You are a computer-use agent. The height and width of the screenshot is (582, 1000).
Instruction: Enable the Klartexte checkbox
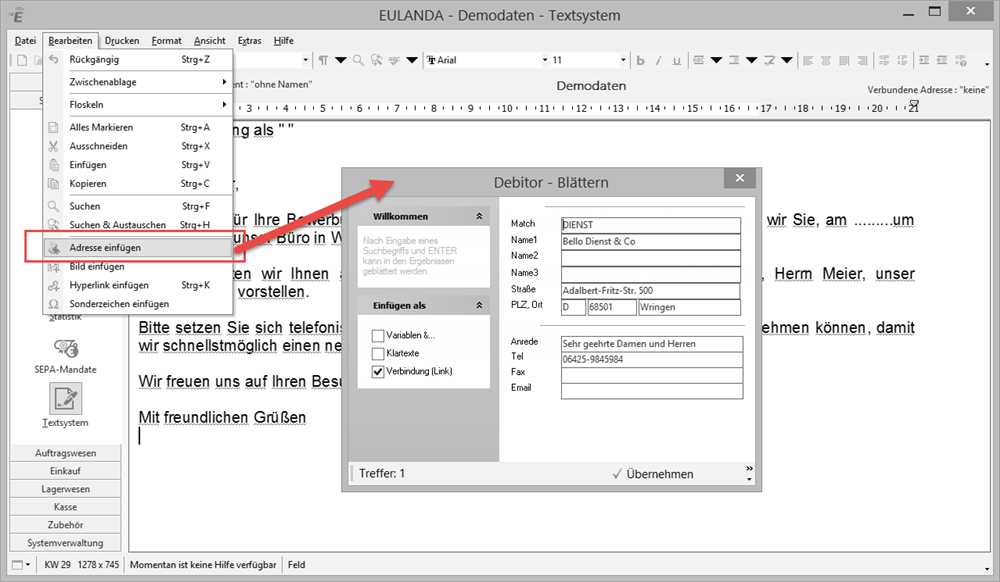click(378, 353)
